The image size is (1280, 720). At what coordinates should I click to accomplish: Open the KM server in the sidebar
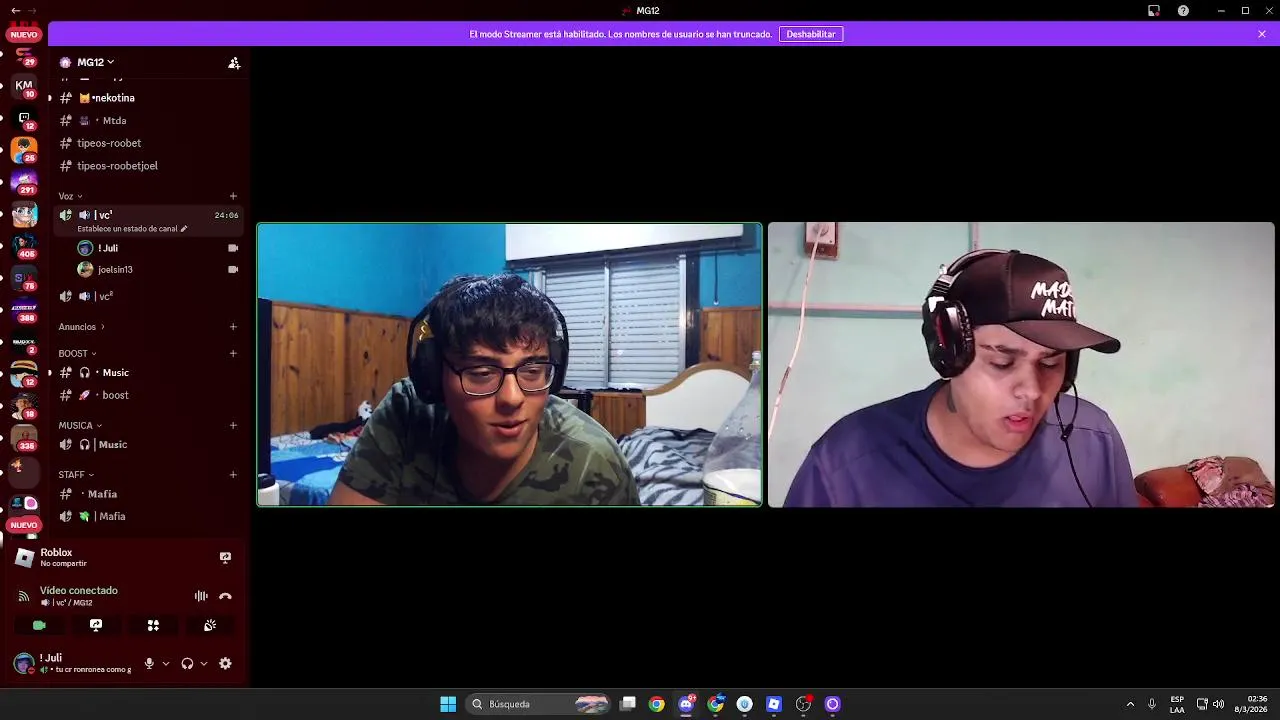click(24, 86)
